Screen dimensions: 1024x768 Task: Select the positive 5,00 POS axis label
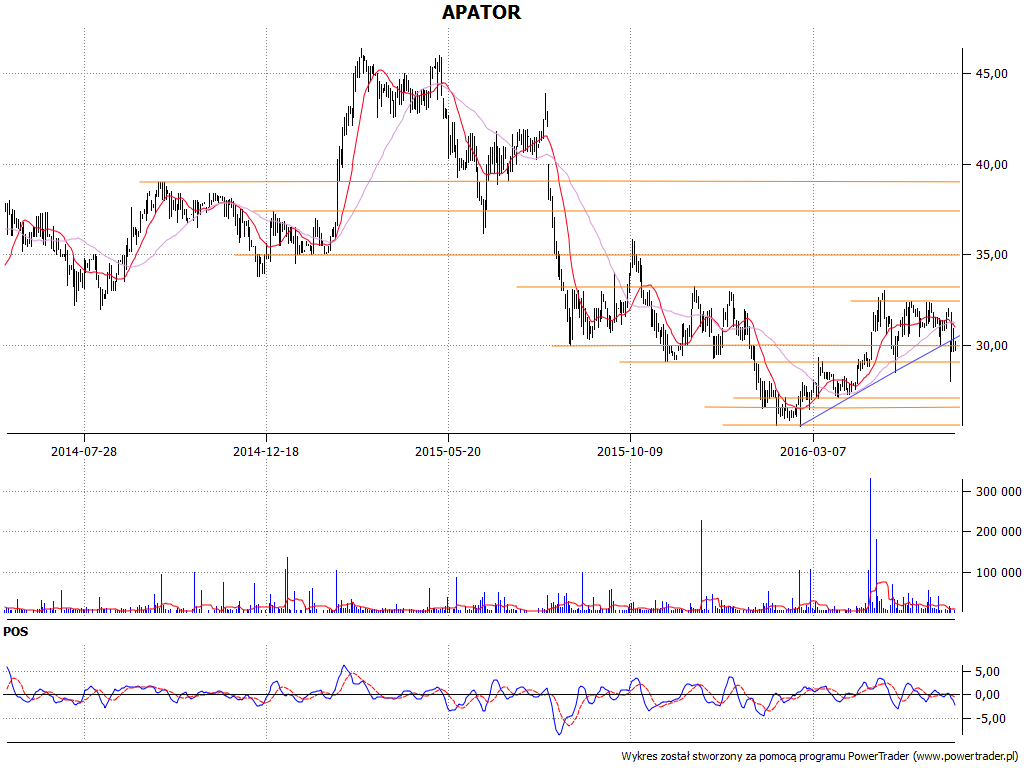tap(987, 671)
